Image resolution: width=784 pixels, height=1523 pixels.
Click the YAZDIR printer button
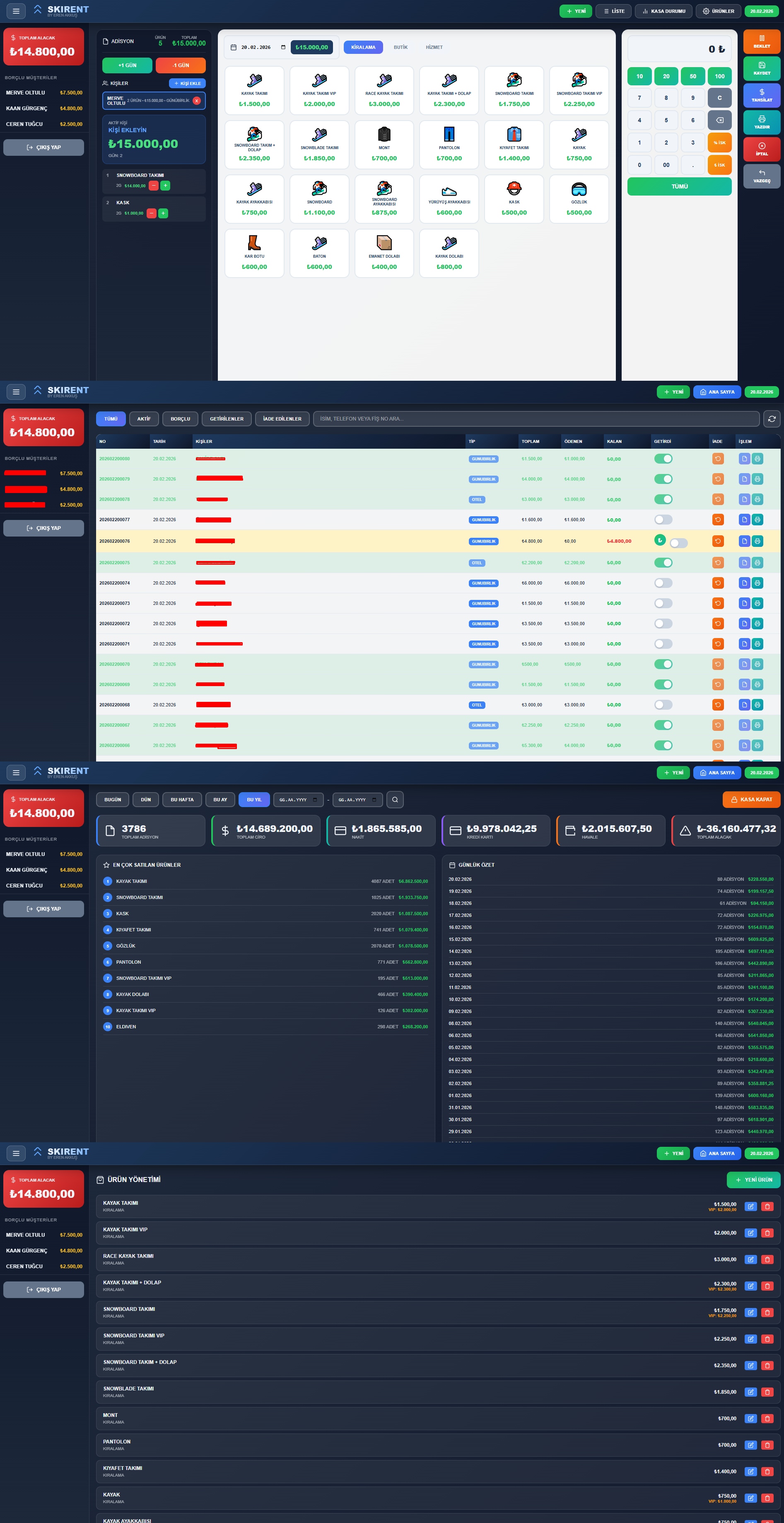click(x=762, y=122)
